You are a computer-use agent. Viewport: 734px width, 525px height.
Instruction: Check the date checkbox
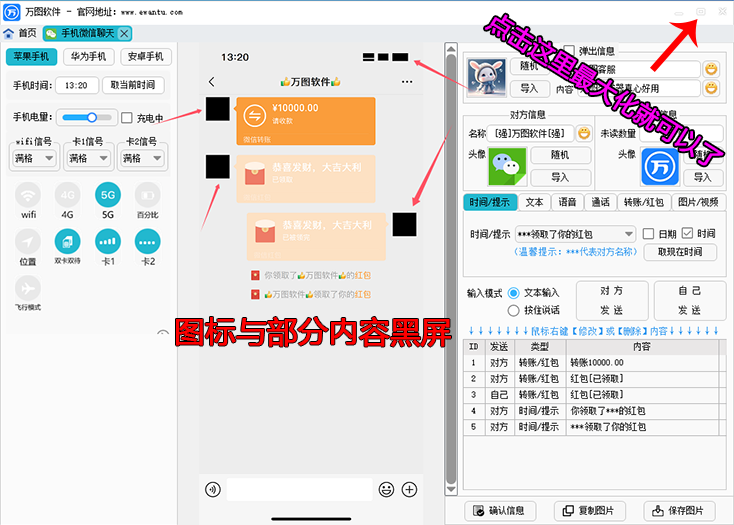point(649,234)
